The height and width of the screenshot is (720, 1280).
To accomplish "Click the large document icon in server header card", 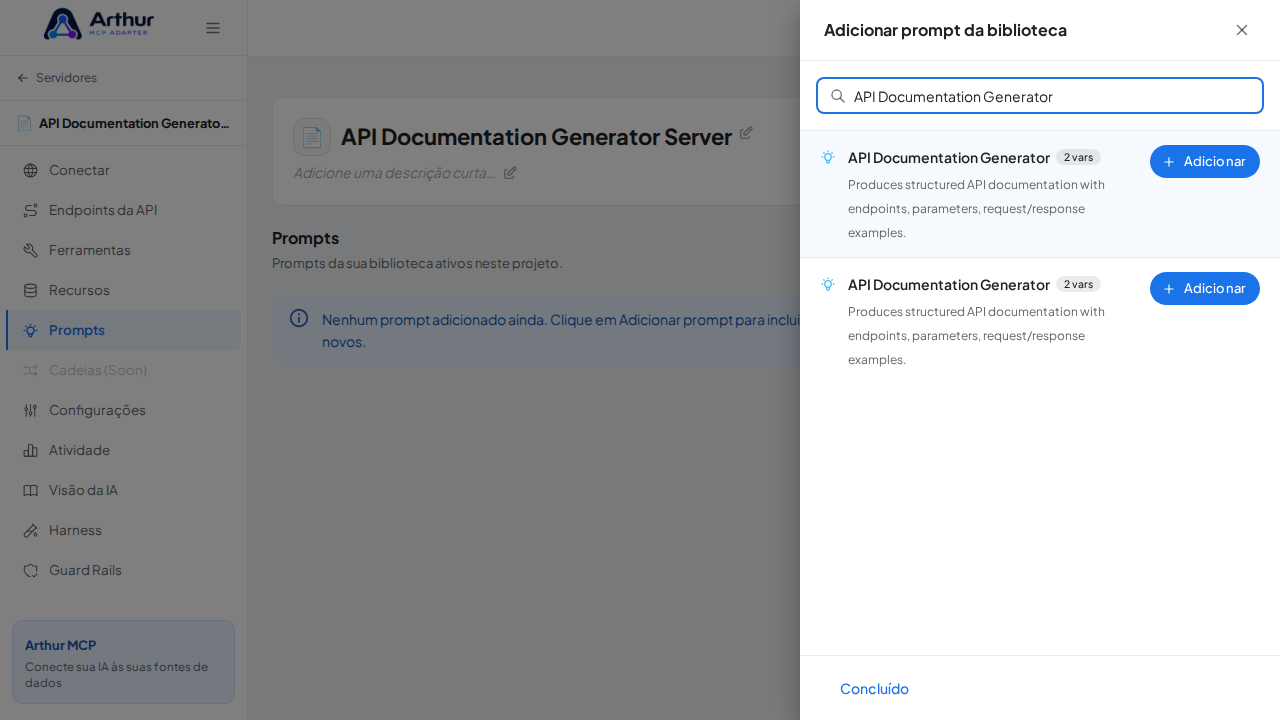I will (312, 137).
